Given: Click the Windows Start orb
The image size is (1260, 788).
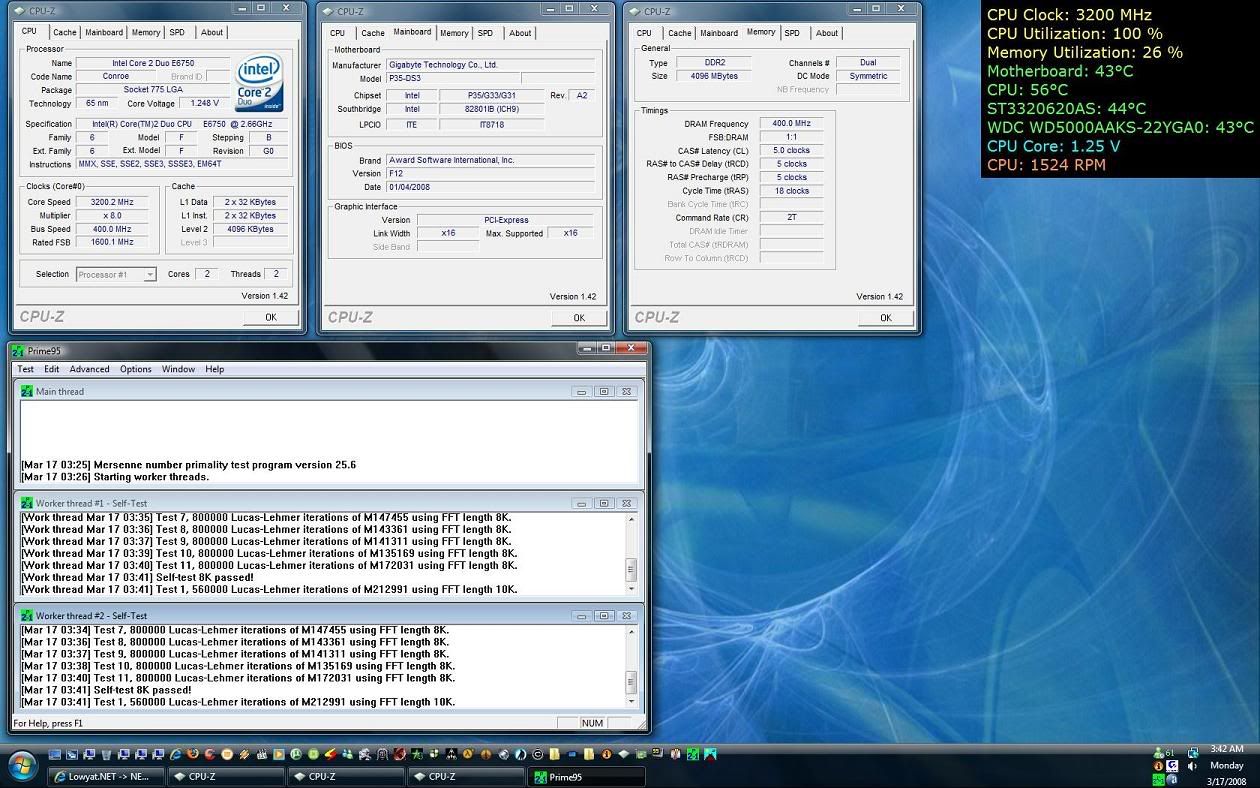Looking at the screenshot, I should tap(23, 768).
